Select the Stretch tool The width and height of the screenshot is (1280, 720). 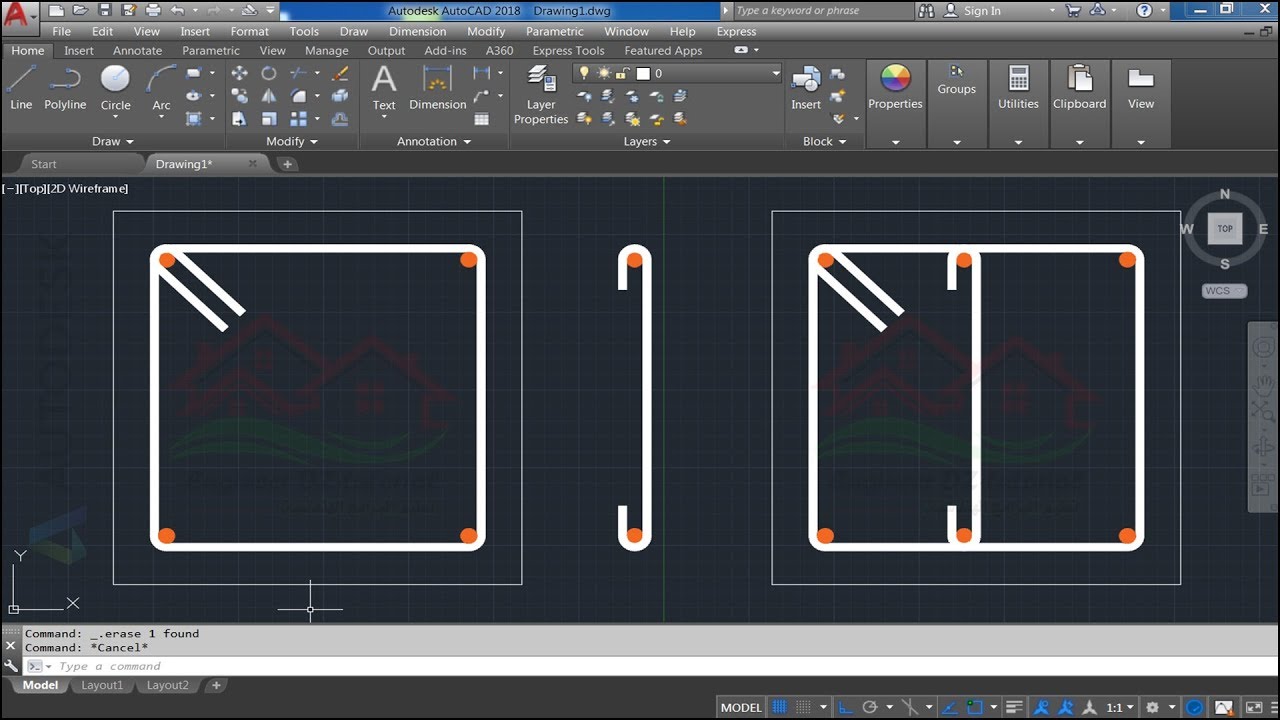point(239,119)
